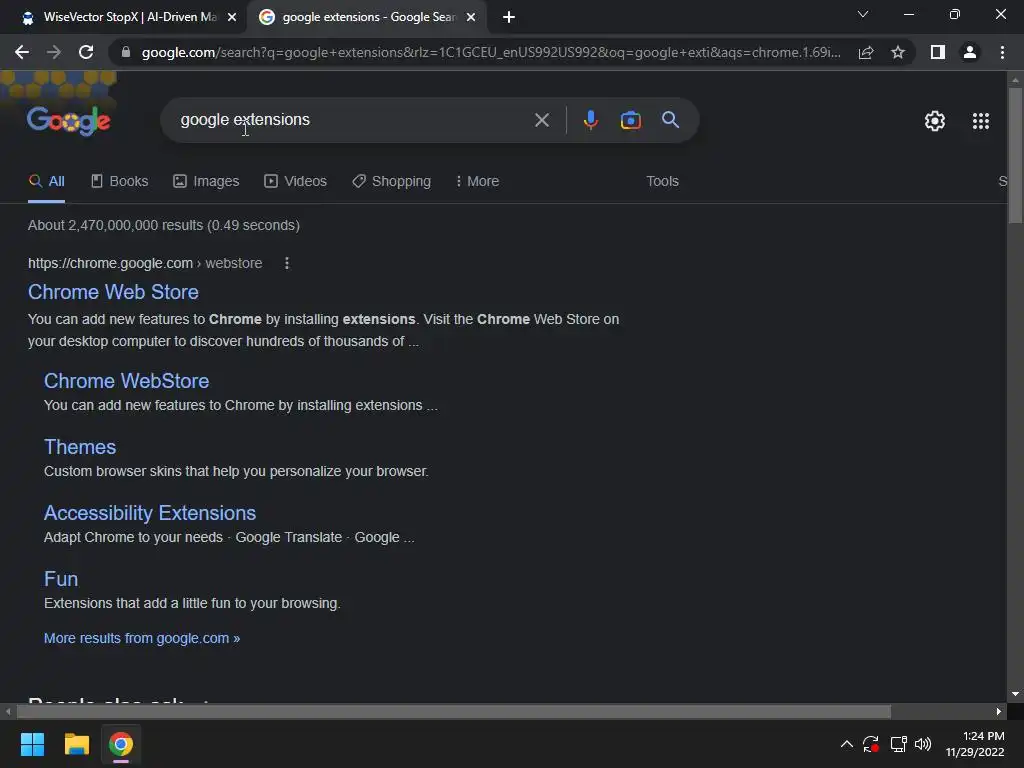This screenshot has width=1024, height=768.
Task: Close the google extensions search tab
Action: point(471,18)
